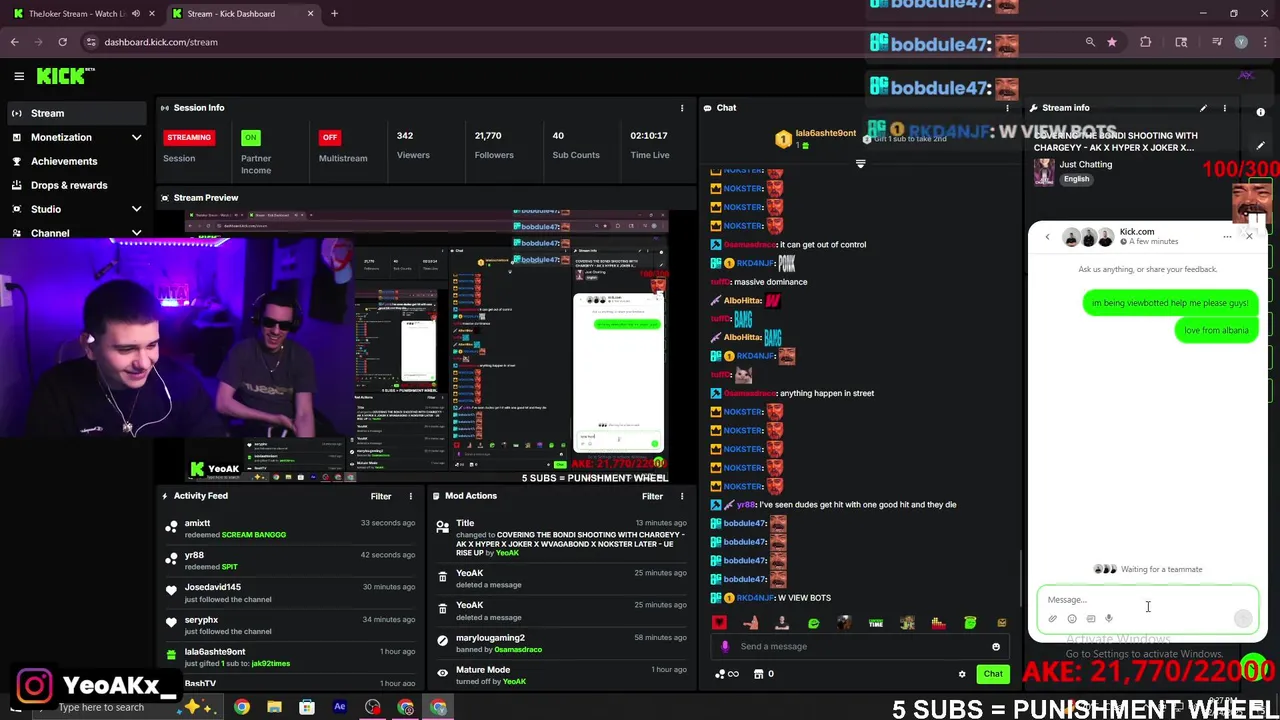Viewport: 1280px width, 720px height.
Task: Click the English language tag
Action: click(1076, 179)
